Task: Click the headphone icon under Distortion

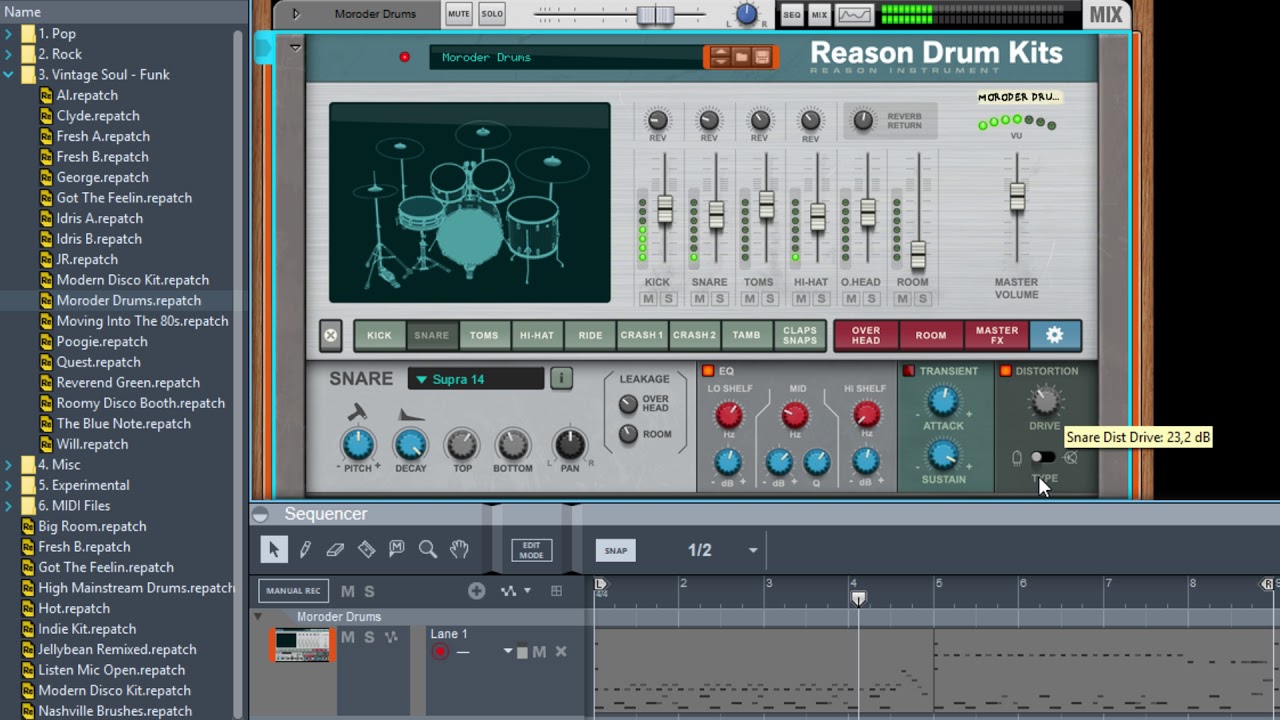Action: tap(1017, 458)
